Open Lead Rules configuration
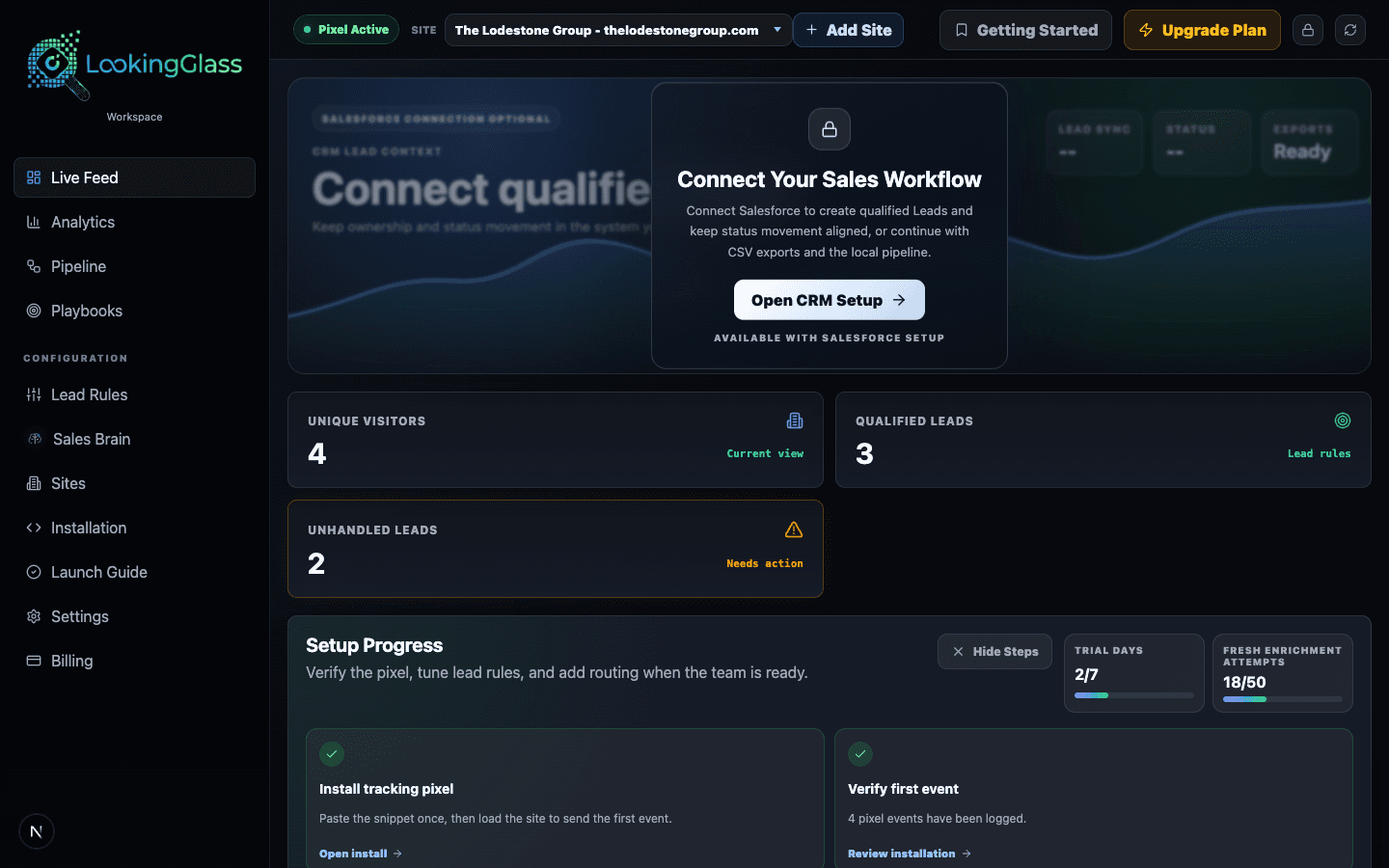The width and height of the screenshot is (1389, 868). coord(135,394)
